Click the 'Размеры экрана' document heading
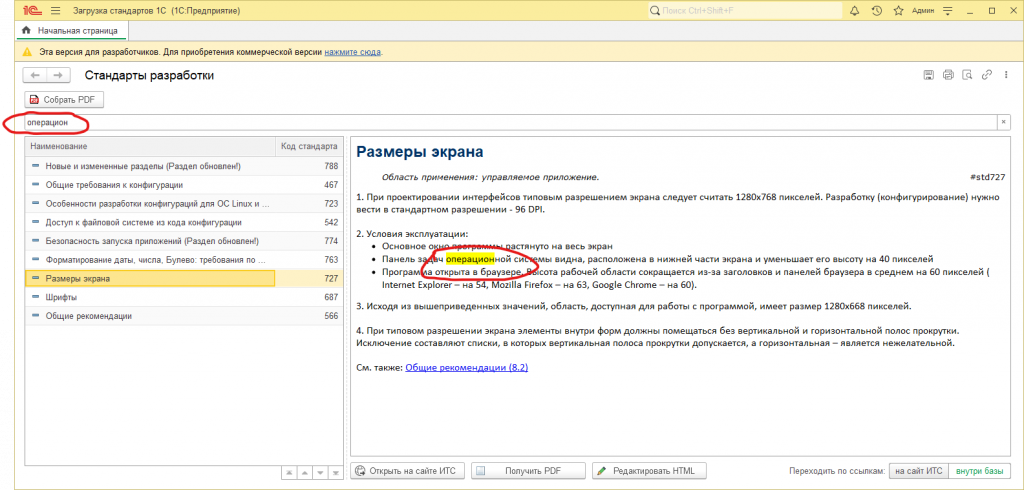The width and height of the screenshot is (1024, 490). pos(420,152)
